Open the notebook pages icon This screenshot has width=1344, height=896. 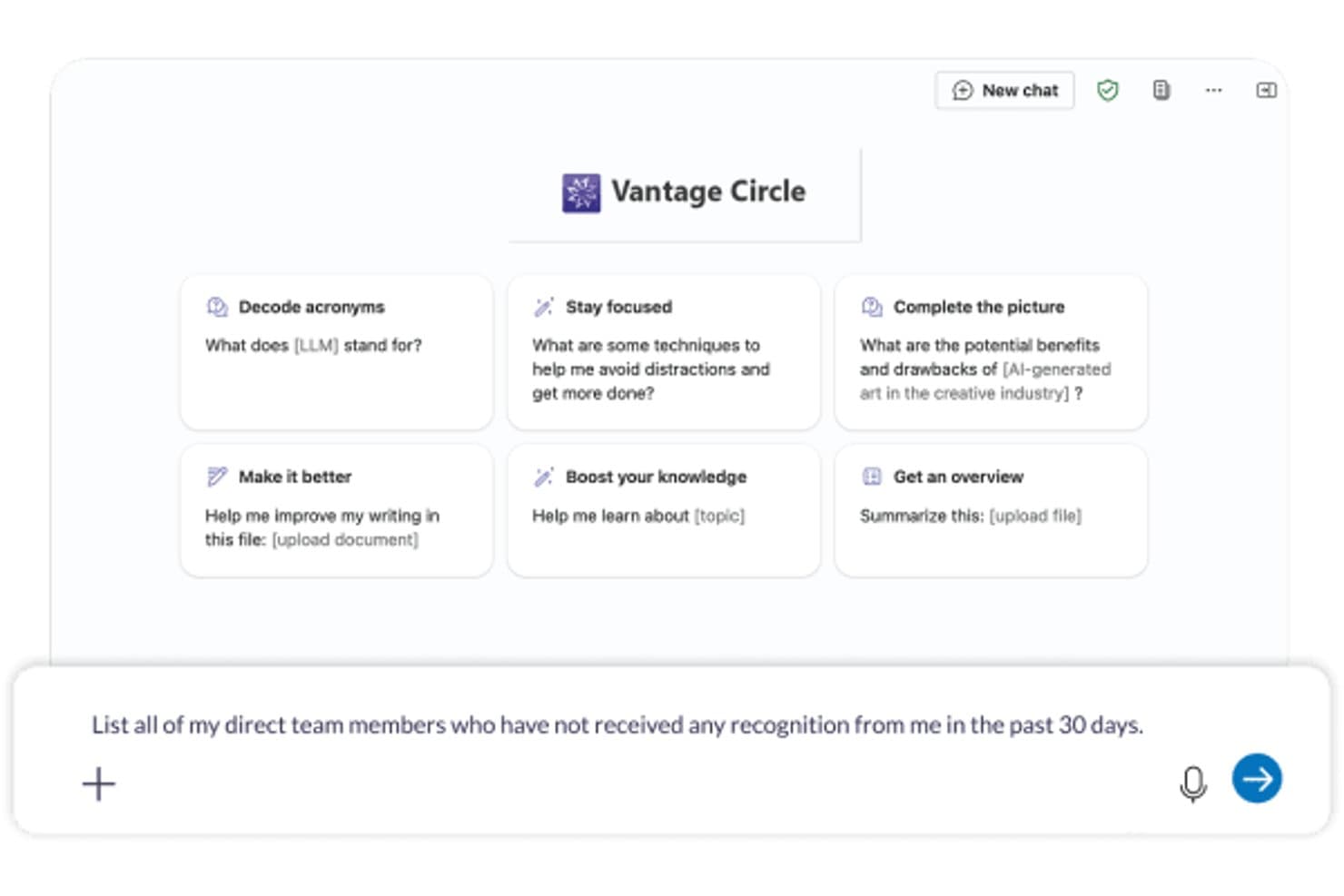(x=1161, y=90)
